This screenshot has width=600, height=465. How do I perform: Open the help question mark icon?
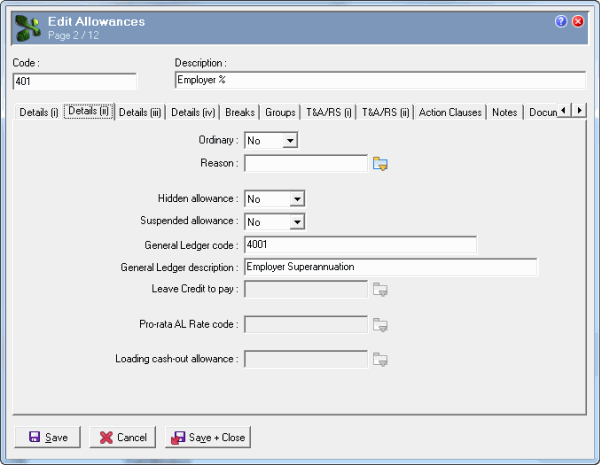coord(561,21)
